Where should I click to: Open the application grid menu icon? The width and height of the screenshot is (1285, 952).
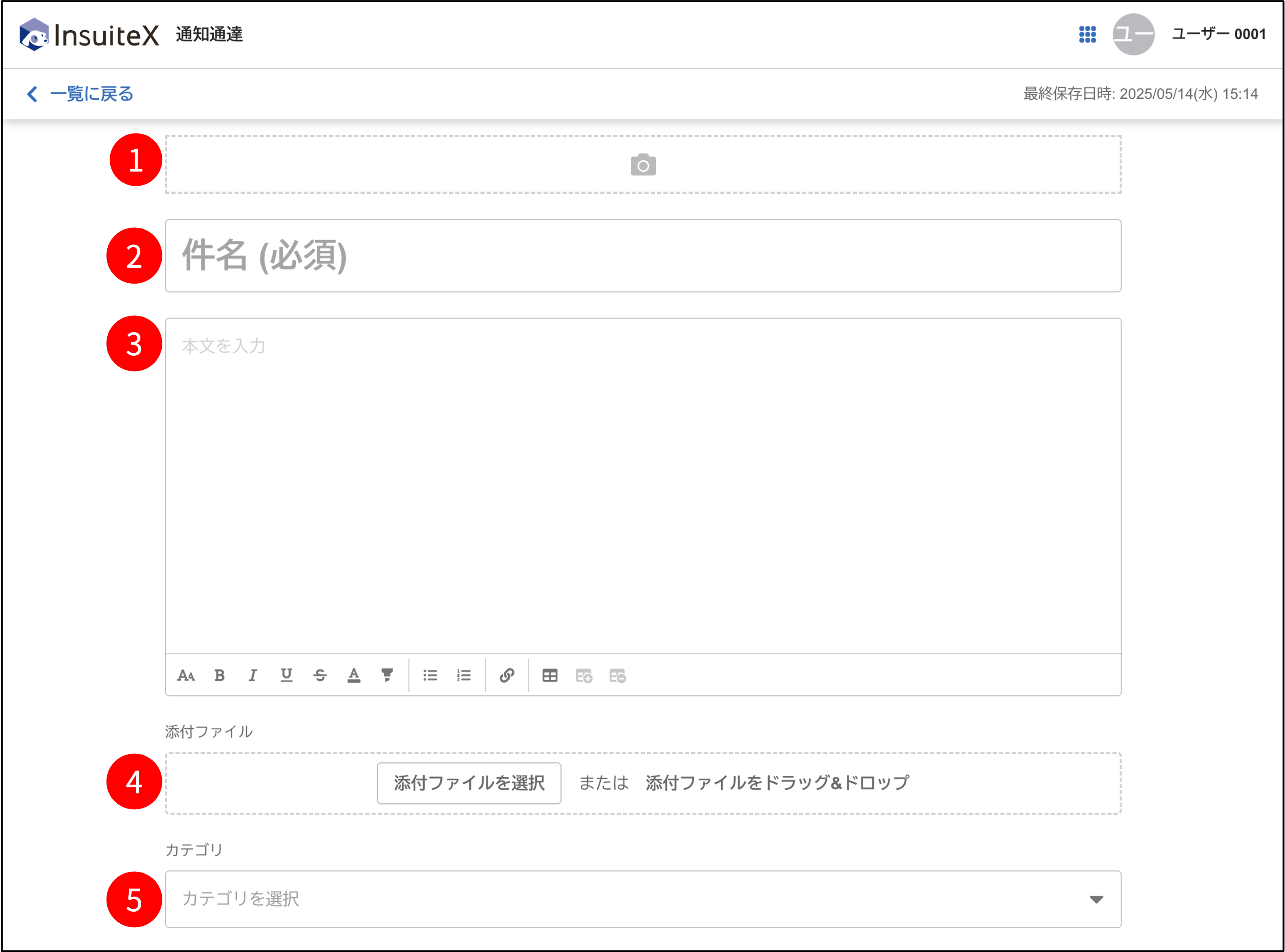pyautogui.click(x=1087, y=35)
